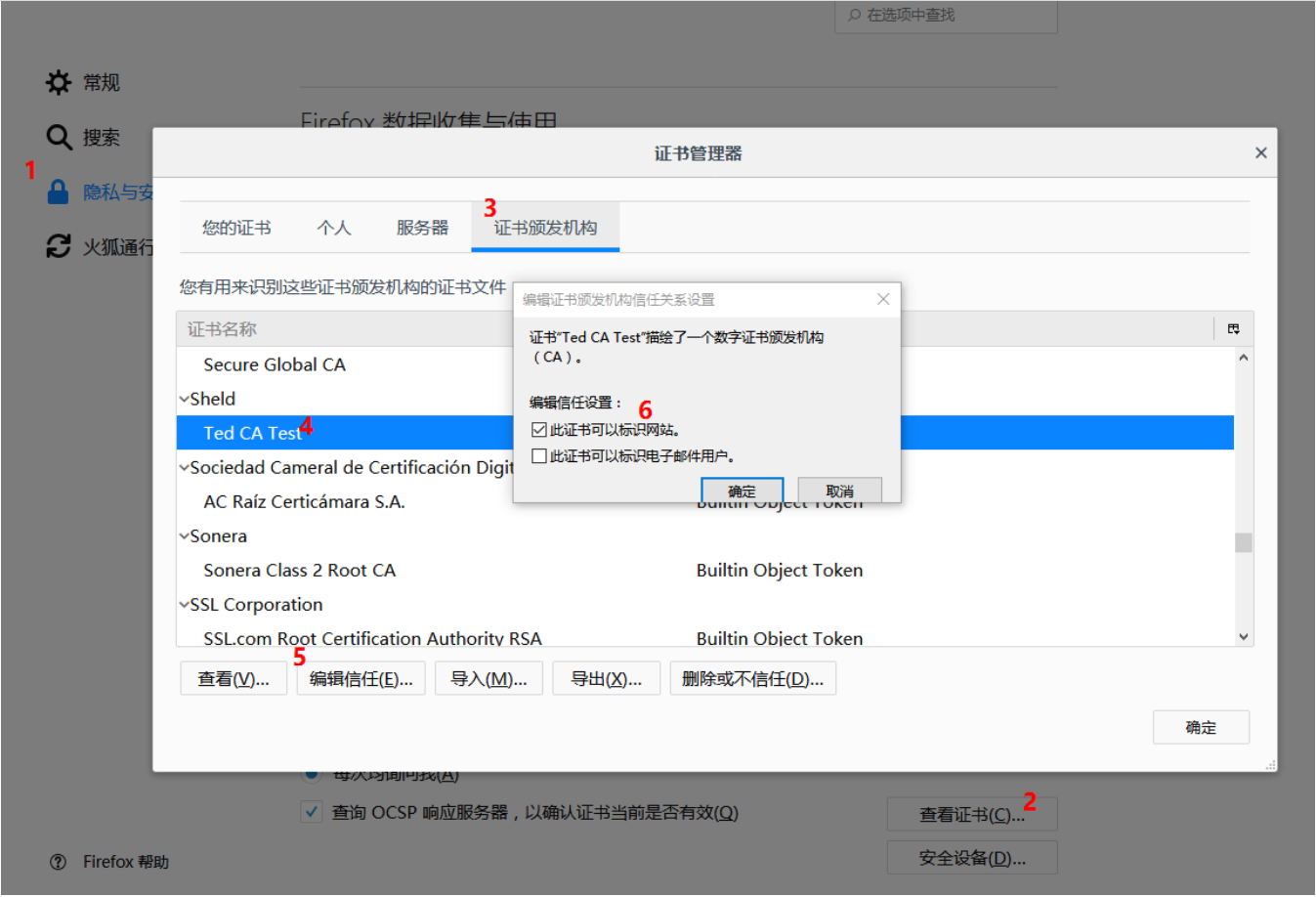Collapse the Sonera certificate group
The image size is (1316, 897).
coord(186,535)
